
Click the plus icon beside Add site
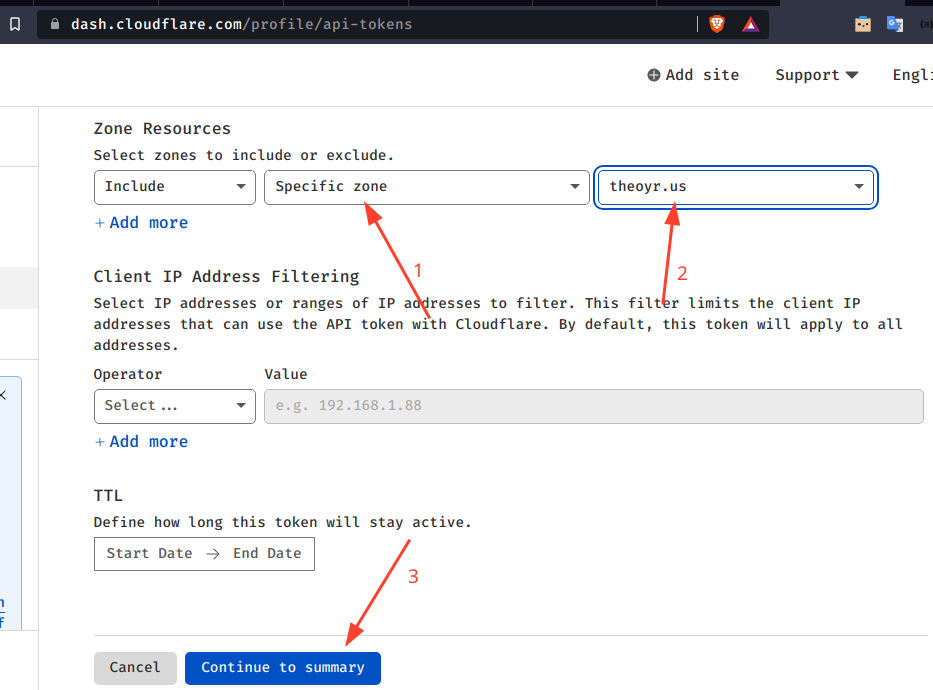click(x=654, y=75)
